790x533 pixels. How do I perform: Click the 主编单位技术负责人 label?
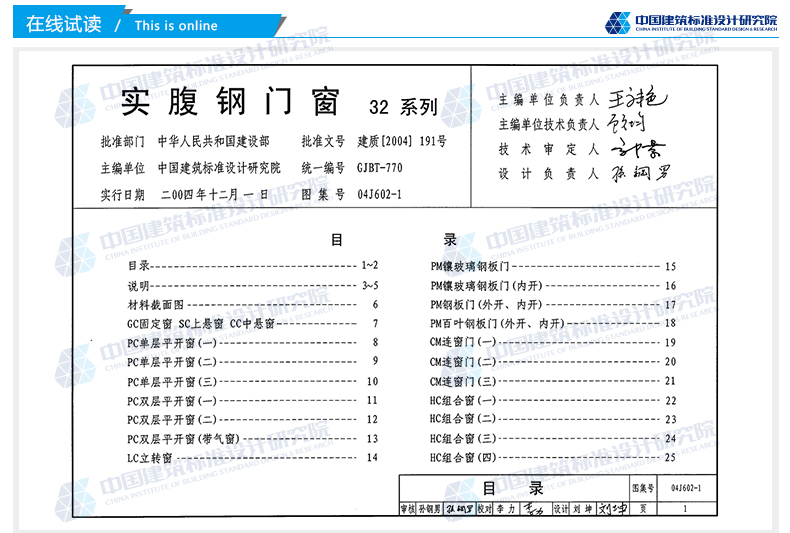click(x=549, y=124)
